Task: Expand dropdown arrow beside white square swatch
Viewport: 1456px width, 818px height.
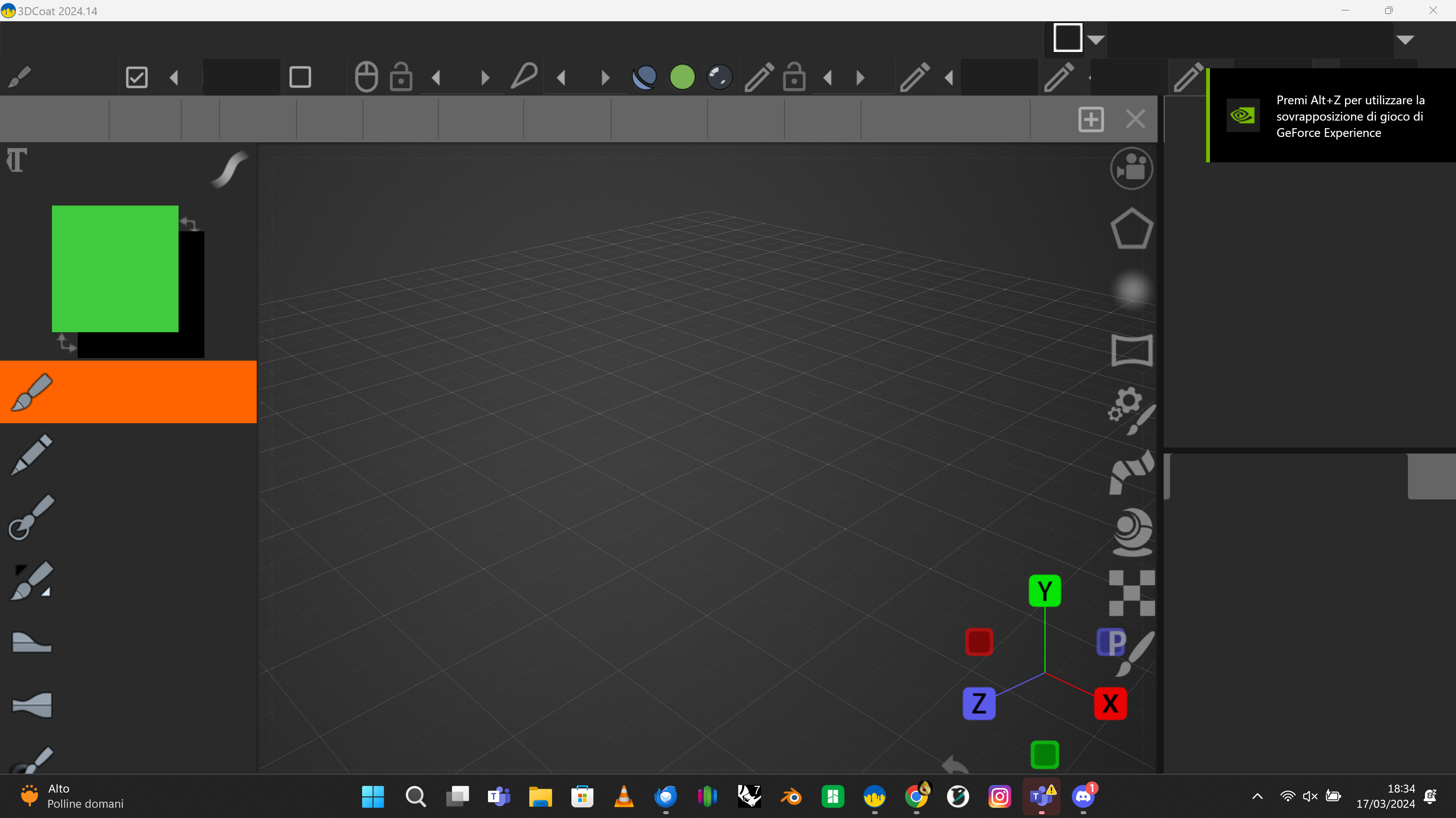Action: (1096, 39)
